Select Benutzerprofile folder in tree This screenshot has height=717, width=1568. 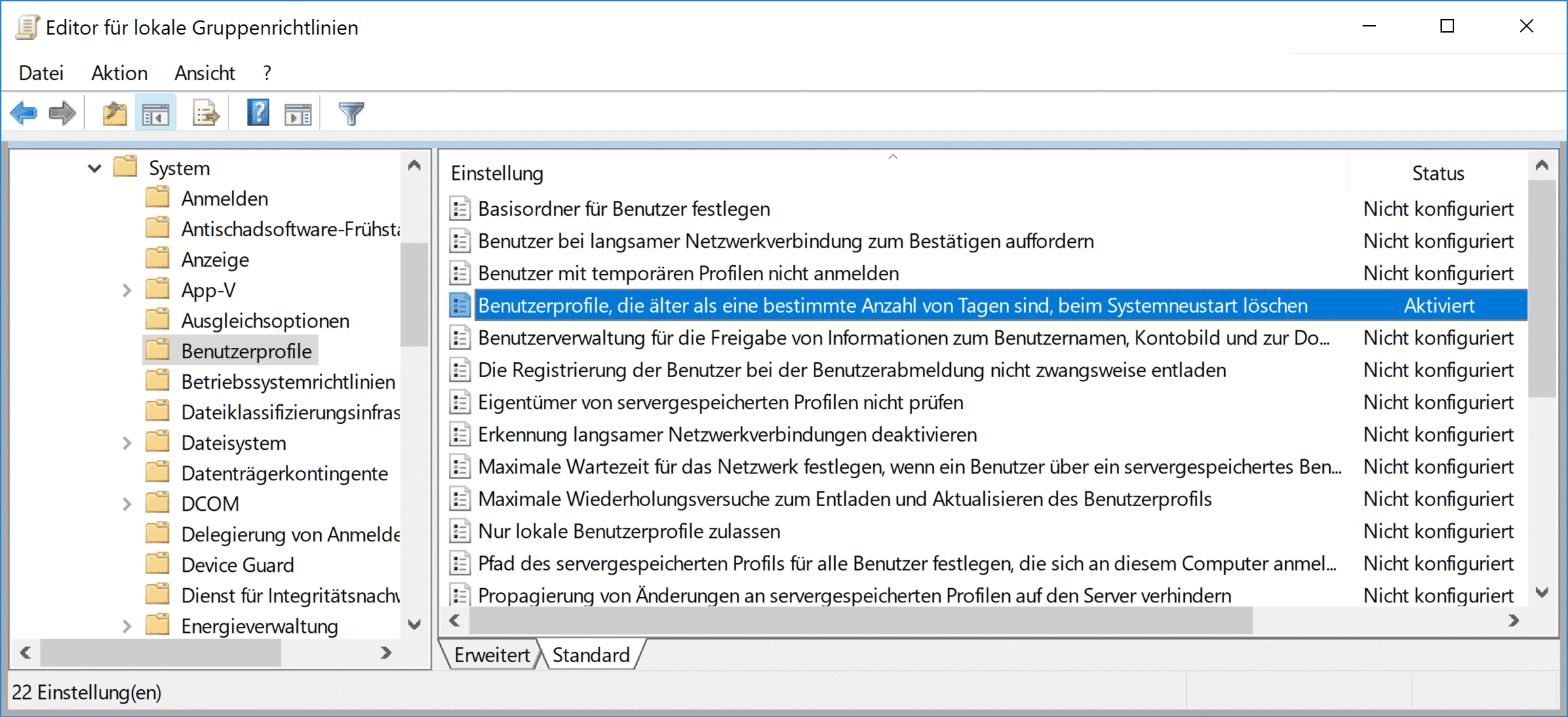coord(247,351)
